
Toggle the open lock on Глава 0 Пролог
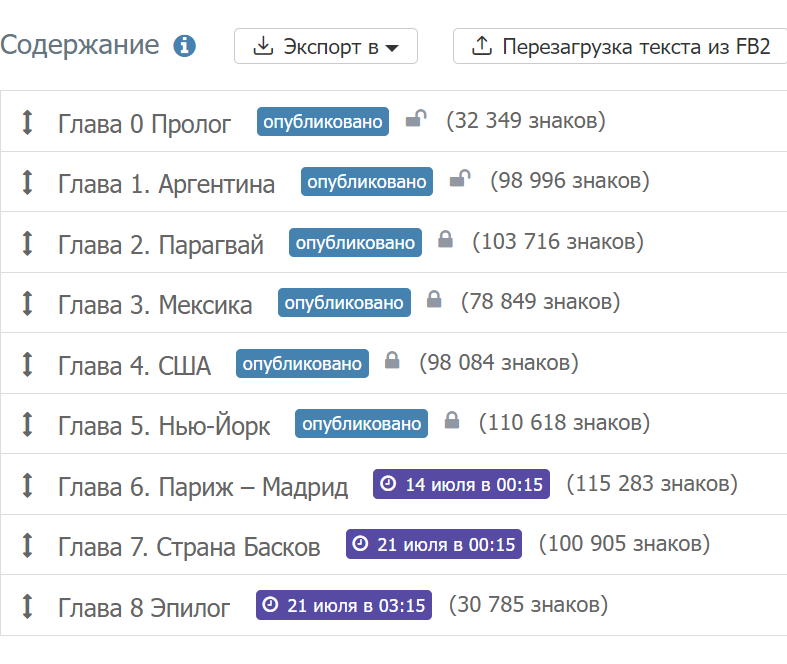(415, 121)
